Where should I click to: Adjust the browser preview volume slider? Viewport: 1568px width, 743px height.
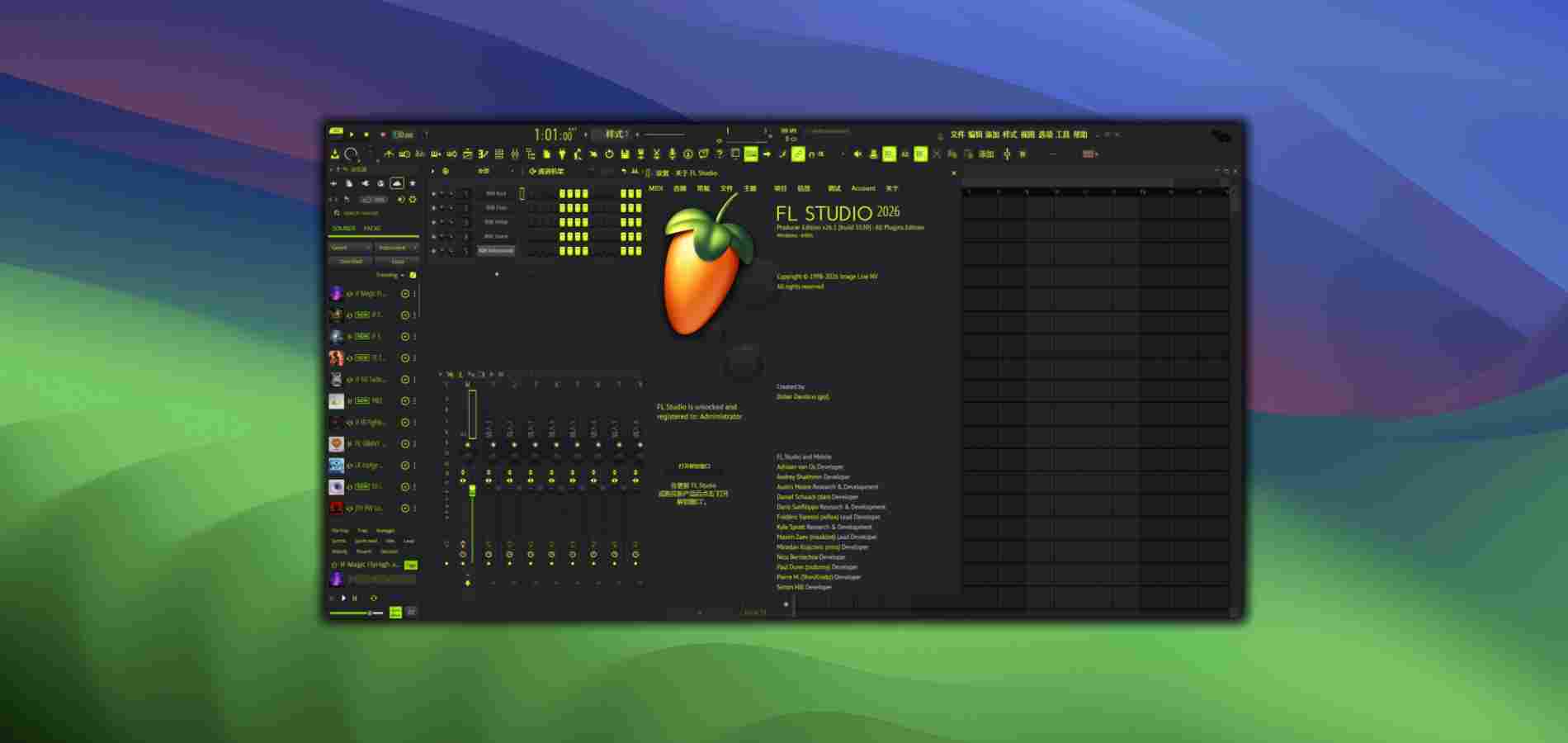point(357,613)
